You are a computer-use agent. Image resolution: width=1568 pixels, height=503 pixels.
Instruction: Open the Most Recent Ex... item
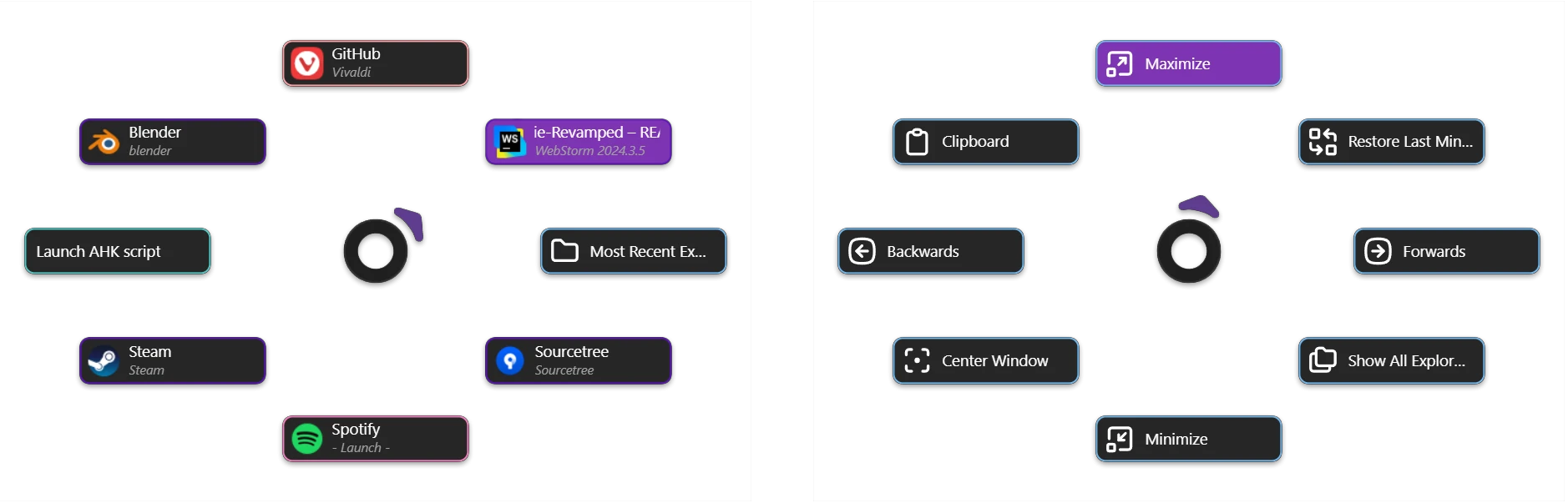click(x=634, y=251)
